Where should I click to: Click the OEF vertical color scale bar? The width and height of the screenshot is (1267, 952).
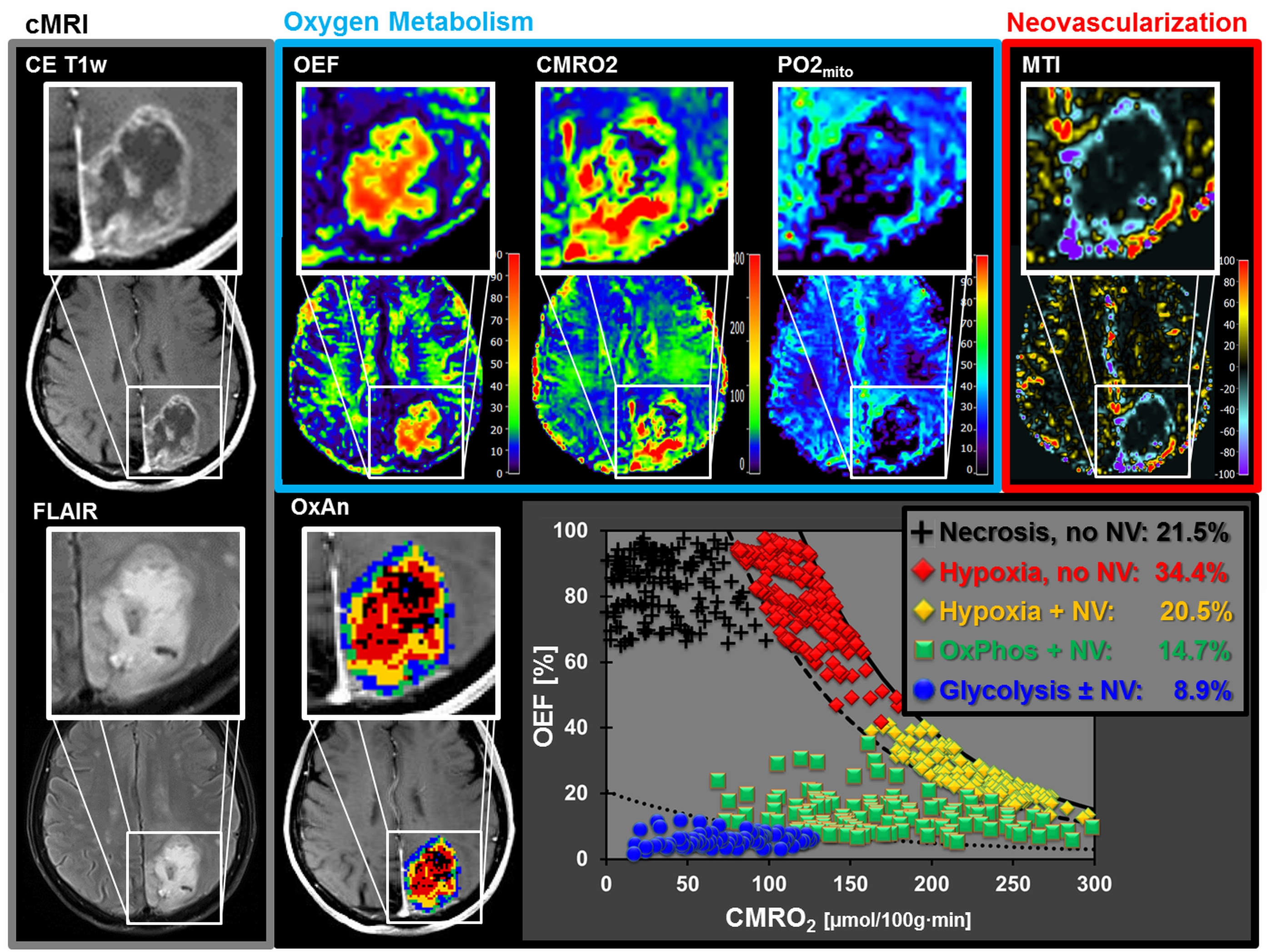[514, 364]
